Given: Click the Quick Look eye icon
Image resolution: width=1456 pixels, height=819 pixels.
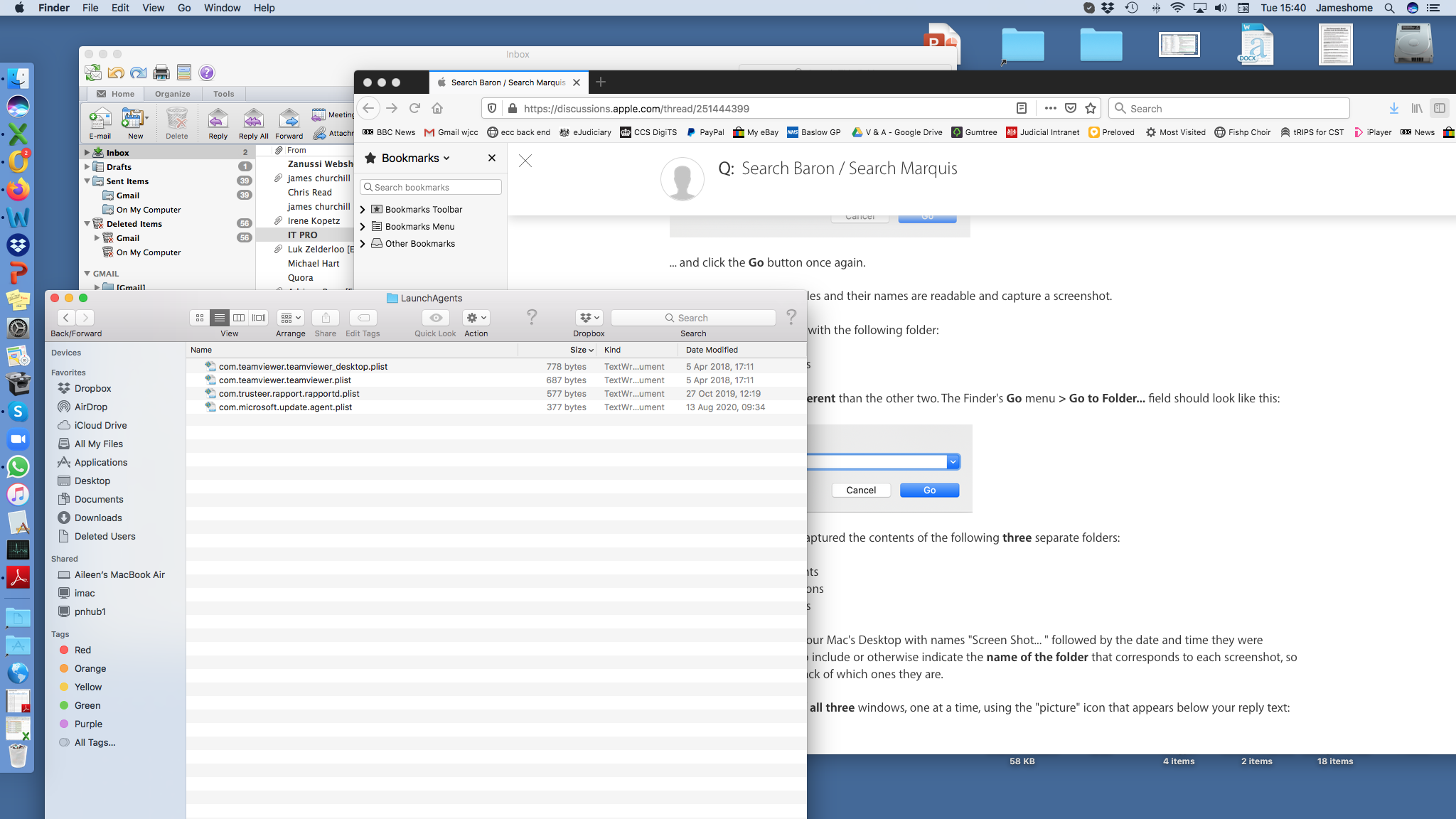Looking at the screenshot, I should click(x=436, y=318).
